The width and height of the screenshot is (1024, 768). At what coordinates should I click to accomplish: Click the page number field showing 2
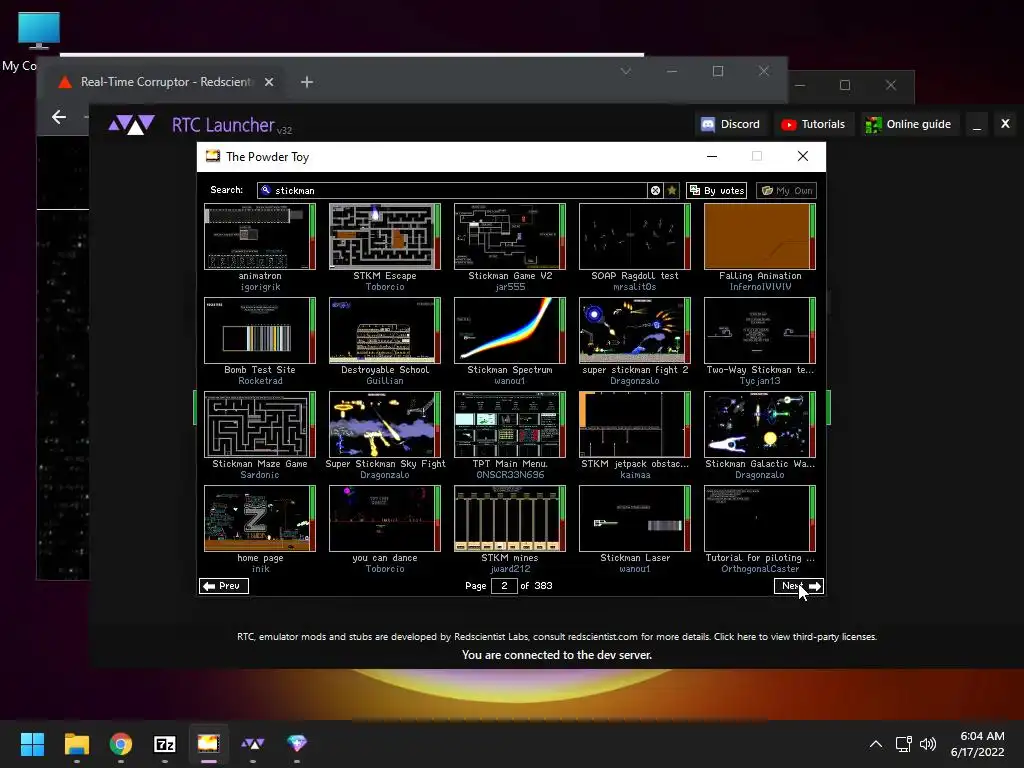point(504,586)
